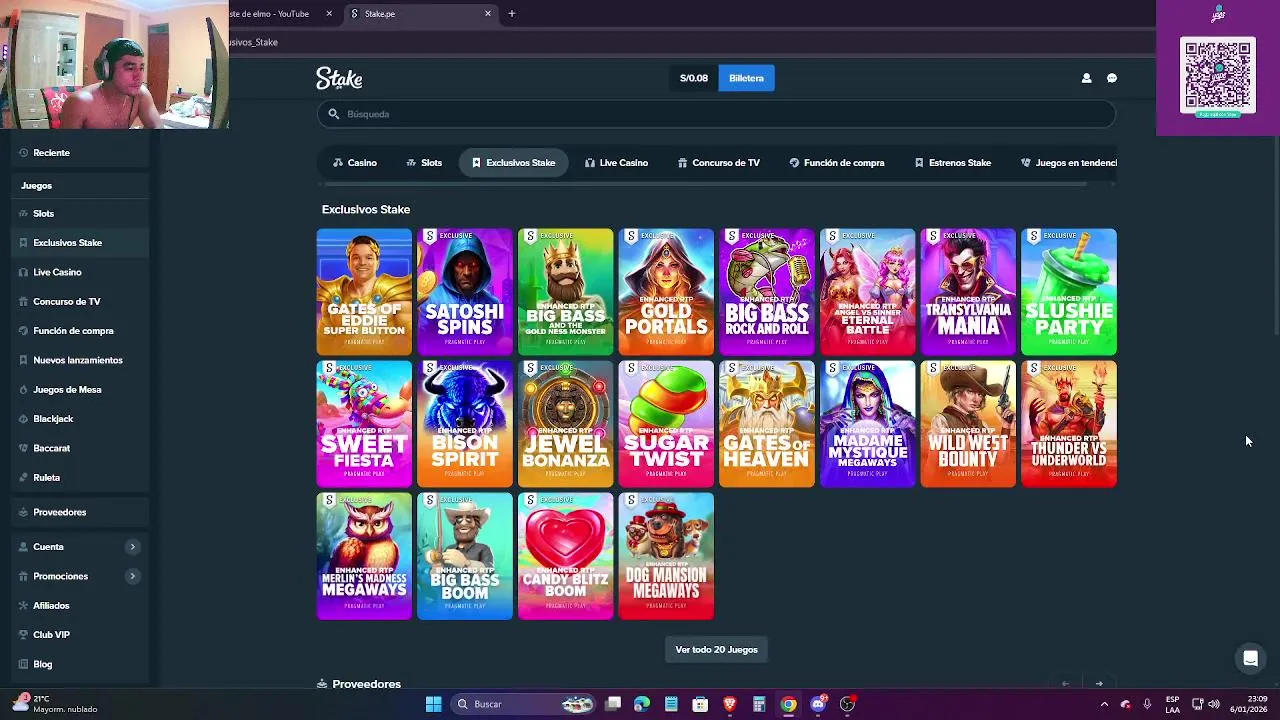Click the Concurso de TV sidebar icon
The width and height of the screenshot is (1280, 720).
pyautogui.click(x=22, y=301)
